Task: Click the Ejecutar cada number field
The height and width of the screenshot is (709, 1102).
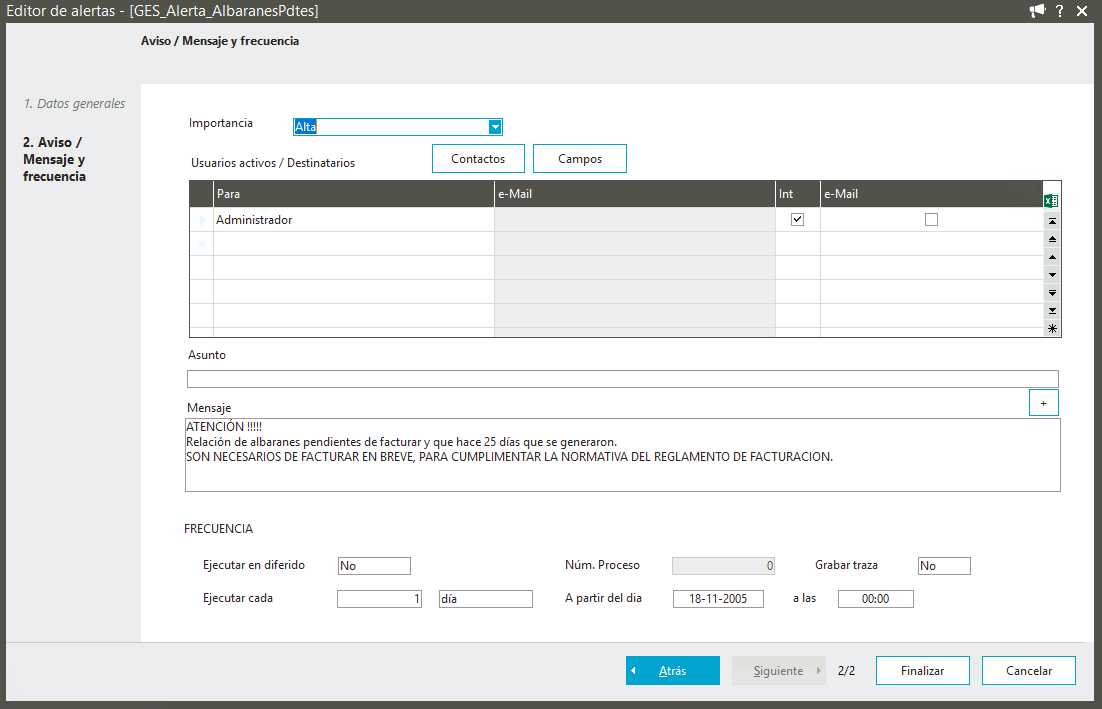Action: 380,599
